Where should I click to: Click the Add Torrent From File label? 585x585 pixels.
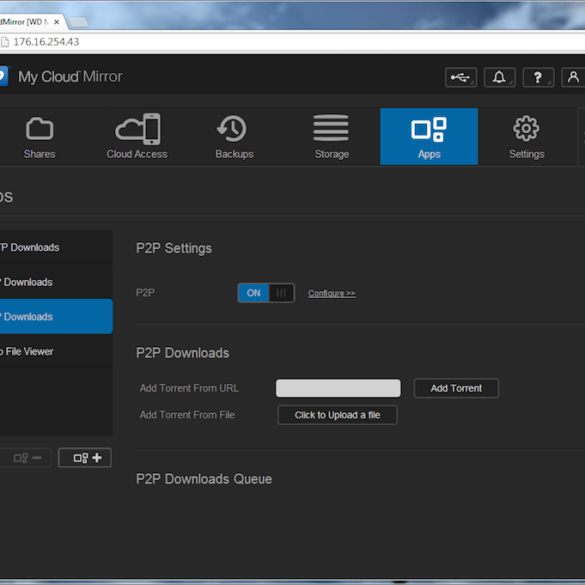(x=187, y=415)
